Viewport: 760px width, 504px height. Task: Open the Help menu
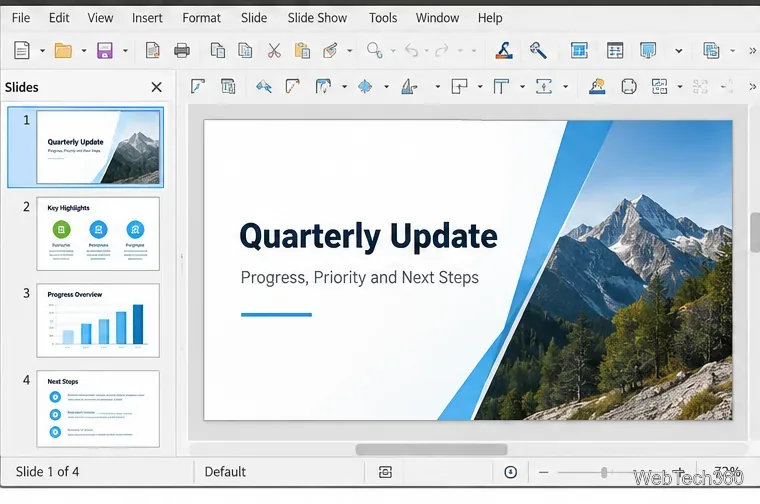click(490, 18)
